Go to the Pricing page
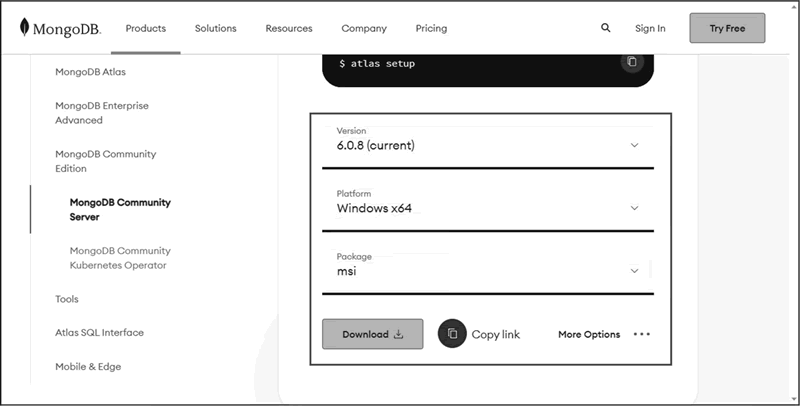800x406 pixels. pyautogui.click(x=431, y=29)
